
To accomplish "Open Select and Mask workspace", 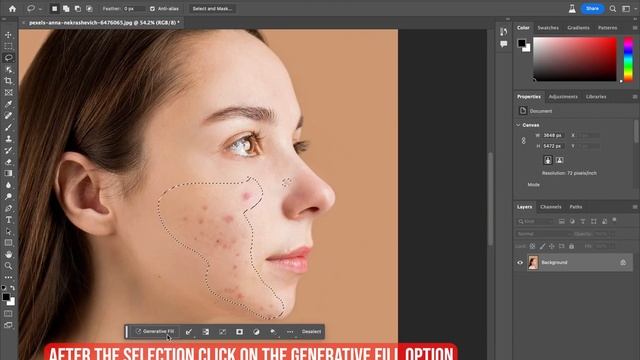I will [212, 9].
